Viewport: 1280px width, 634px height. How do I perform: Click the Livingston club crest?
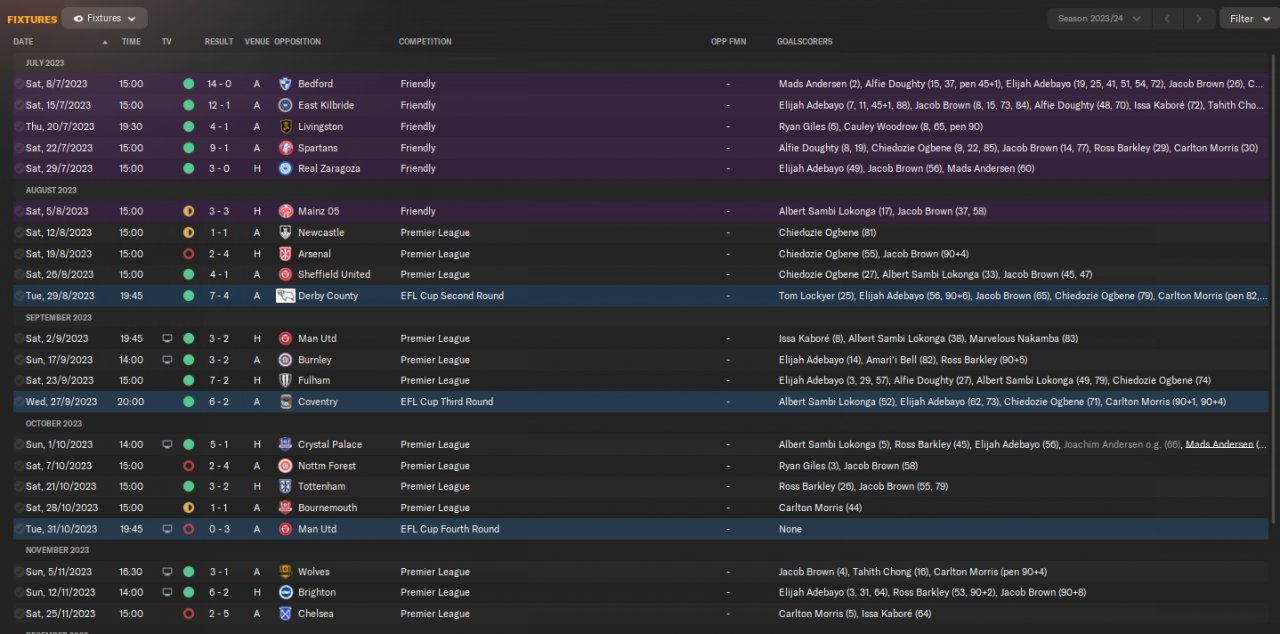pos(285,127)
